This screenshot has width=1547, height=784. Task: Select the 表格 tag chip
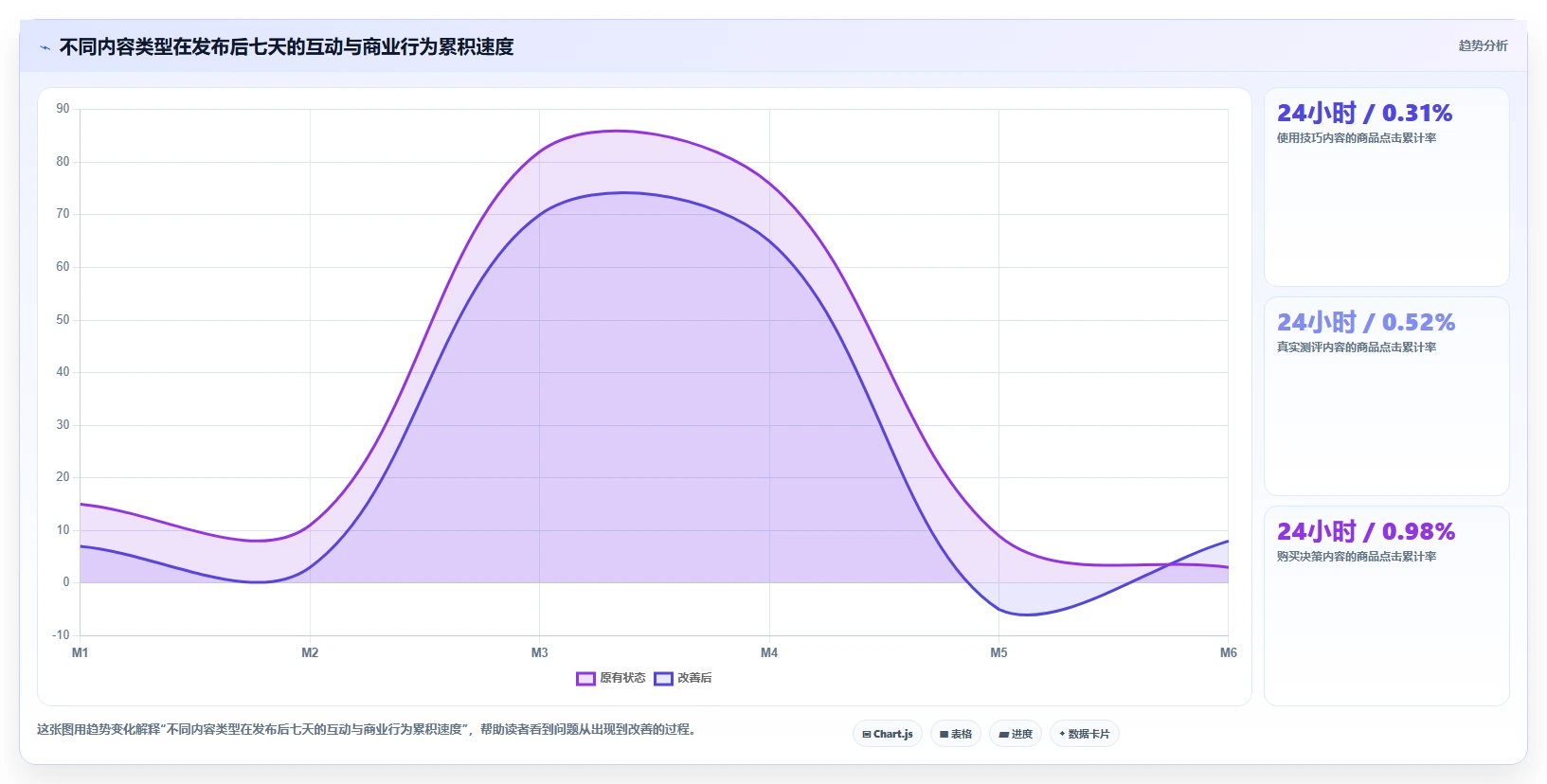tap(956, 734)
